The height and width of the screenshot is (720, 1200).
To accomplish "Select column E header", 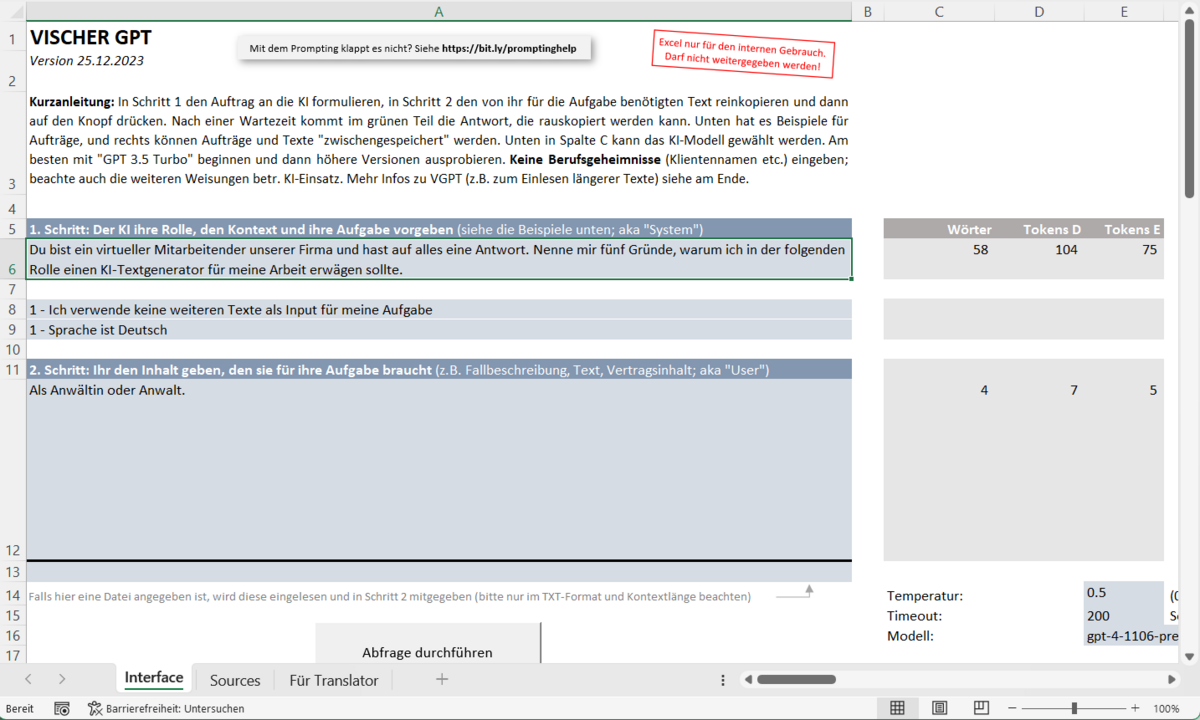I will tap(1125, 12).
